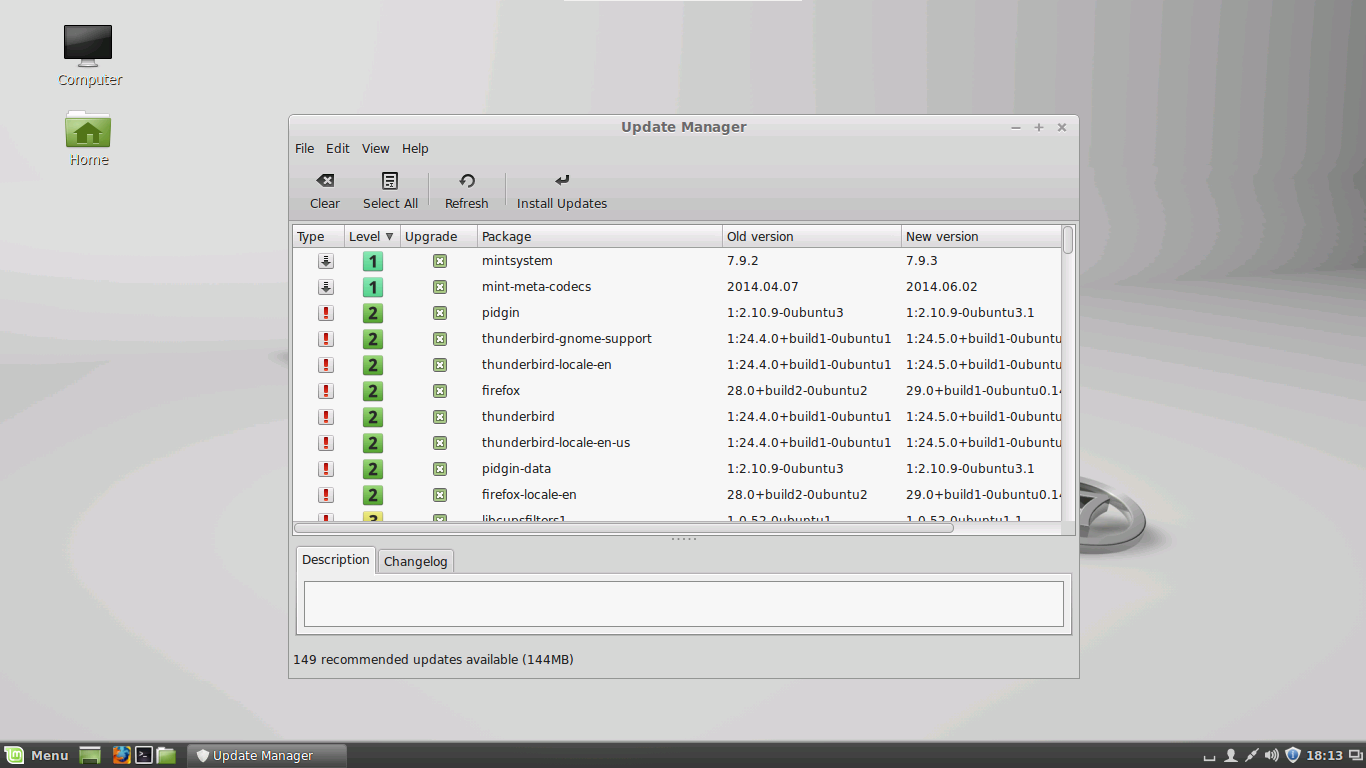
Task: Sort by the New version column header
Action: click(x=981, y=237)
